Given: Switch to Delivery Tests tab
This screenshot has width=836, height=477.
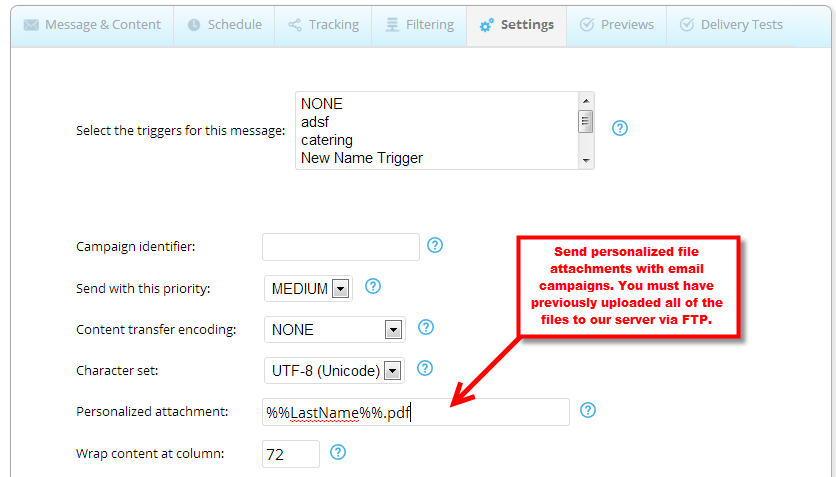Looking at the screenshot, I should click(x=730, y=25).
